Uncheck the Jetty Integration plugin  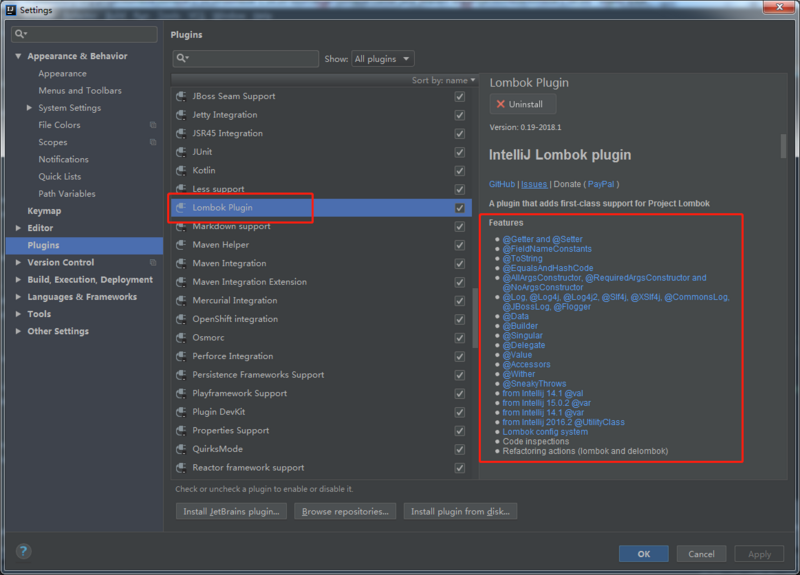(x=460, y=115)
